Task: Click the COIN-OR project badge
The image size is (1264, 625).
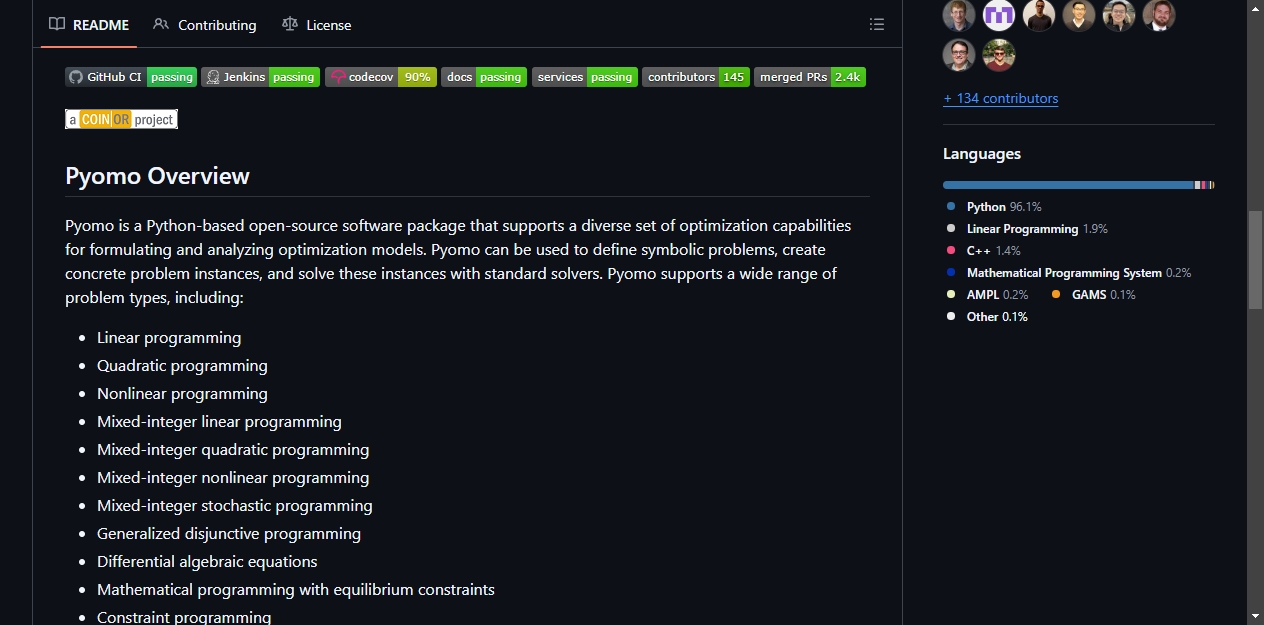Action: (x=121, y=119)
